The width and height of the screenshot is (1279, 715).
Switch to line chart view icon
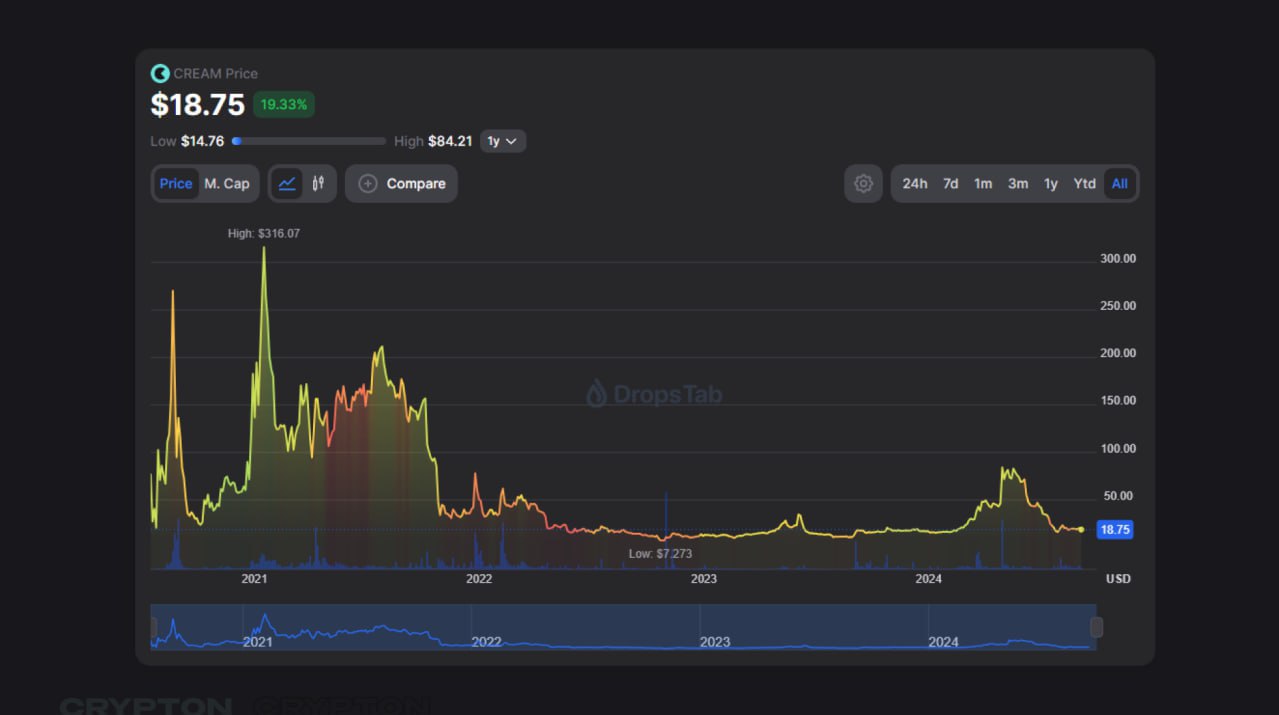tap(287, 183)
